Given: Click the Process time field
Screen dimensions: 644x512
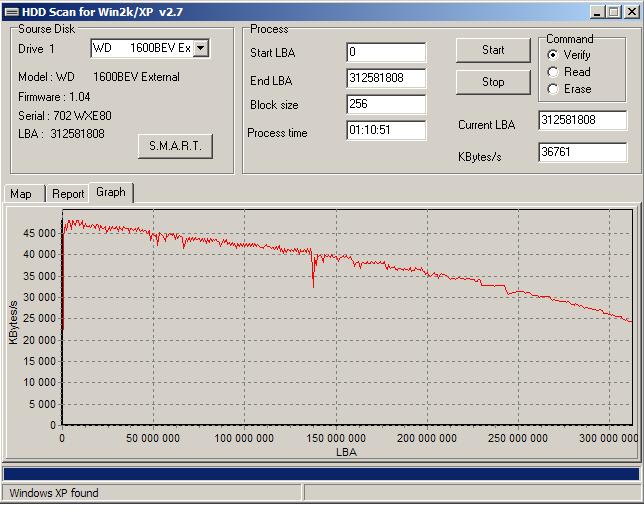Looking at the screenshot, I should pos(386,131).
